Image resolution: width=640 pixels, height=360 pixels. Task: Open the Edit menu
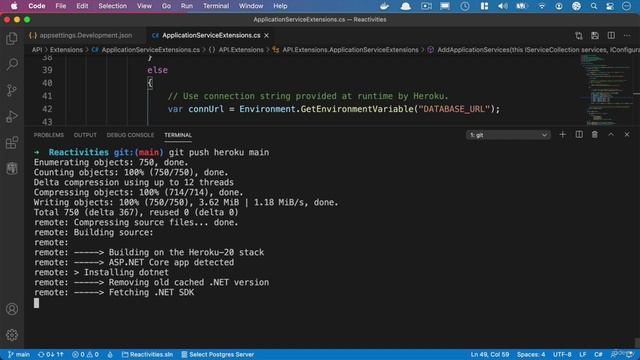point(82,6)
